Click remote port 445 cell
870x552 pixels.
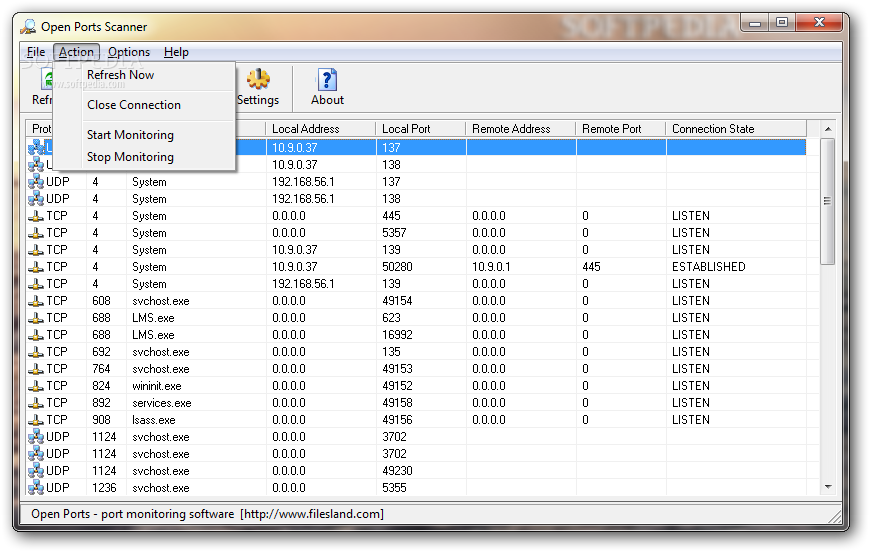tap(591, 267)
